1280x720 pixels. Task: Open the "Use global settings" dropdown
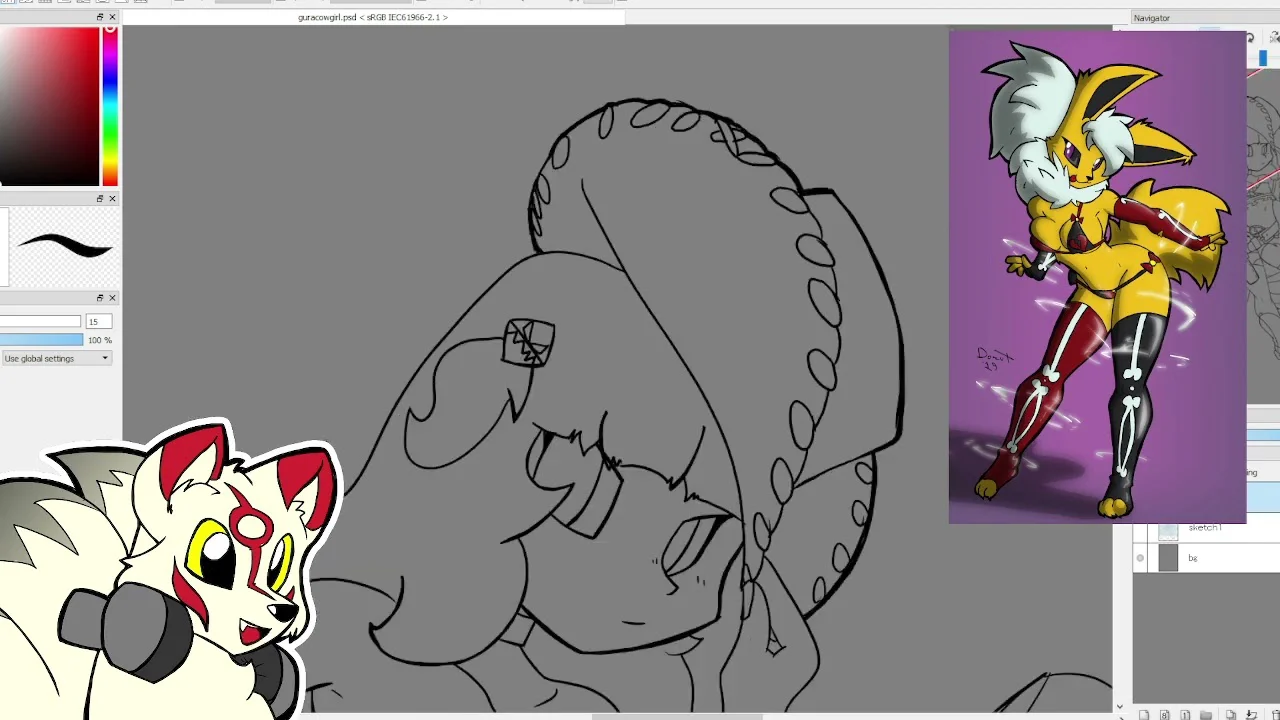click(x=56, y=358)
